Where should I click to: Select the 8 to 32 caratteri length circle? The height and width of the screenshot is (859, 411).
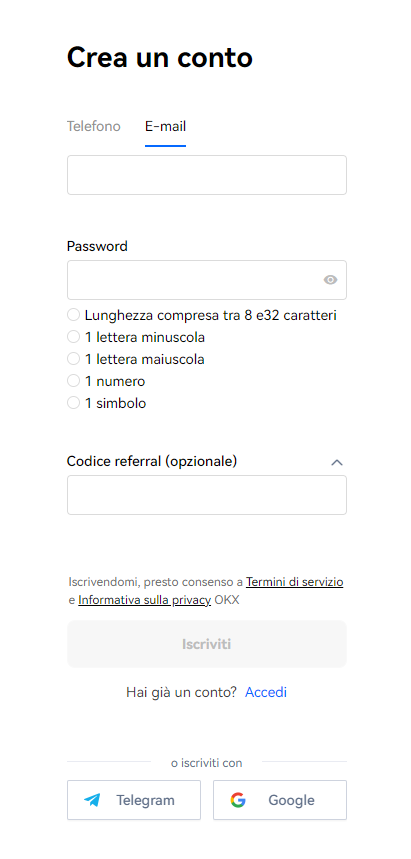[x=73, y=315]
